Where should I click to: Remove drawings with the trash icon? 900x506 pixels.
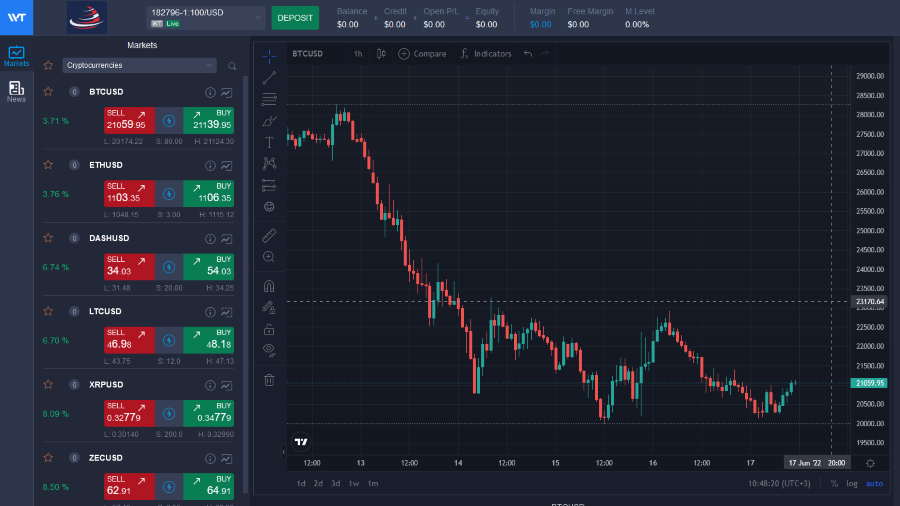click(269, 380)
